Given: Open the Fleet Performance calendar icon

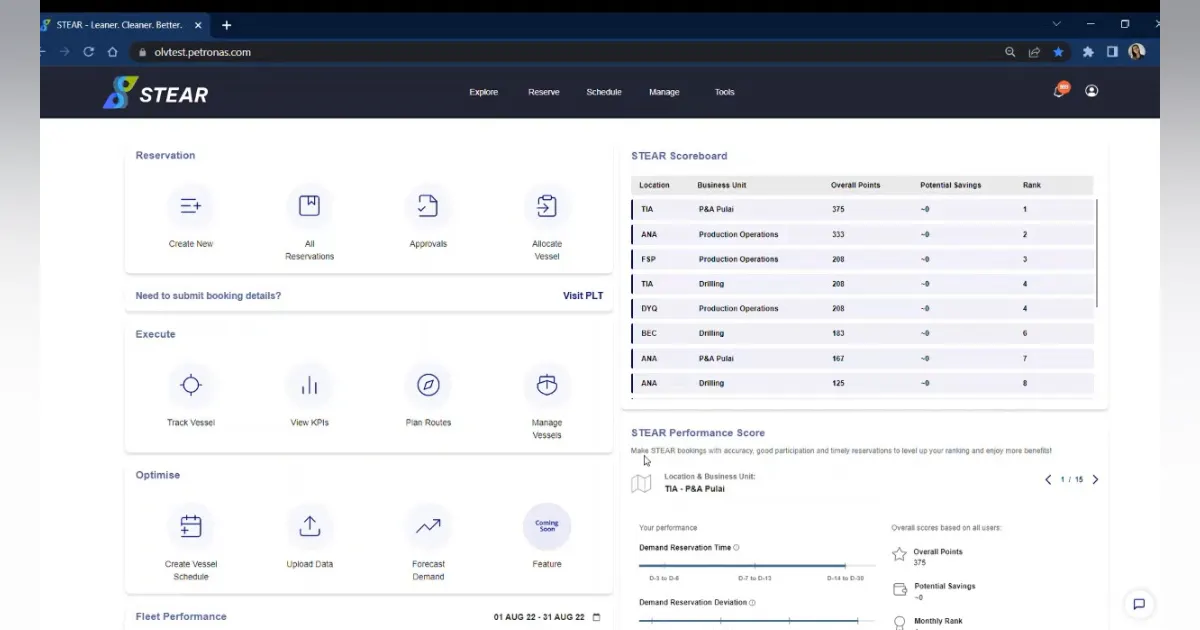Looking at the screenshot, I should [x=597, y=617].
